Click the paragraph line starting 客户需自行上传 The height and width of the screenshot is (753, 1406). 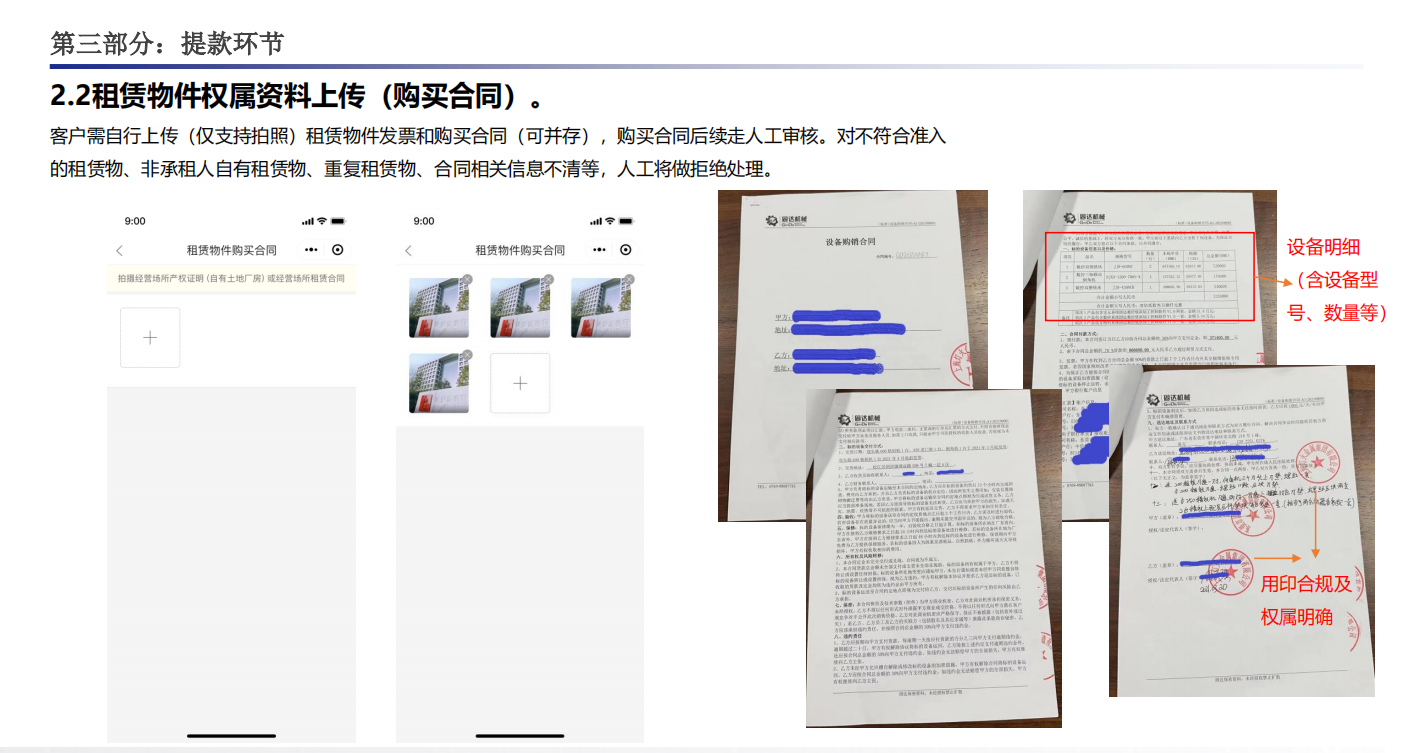[498, 137]
